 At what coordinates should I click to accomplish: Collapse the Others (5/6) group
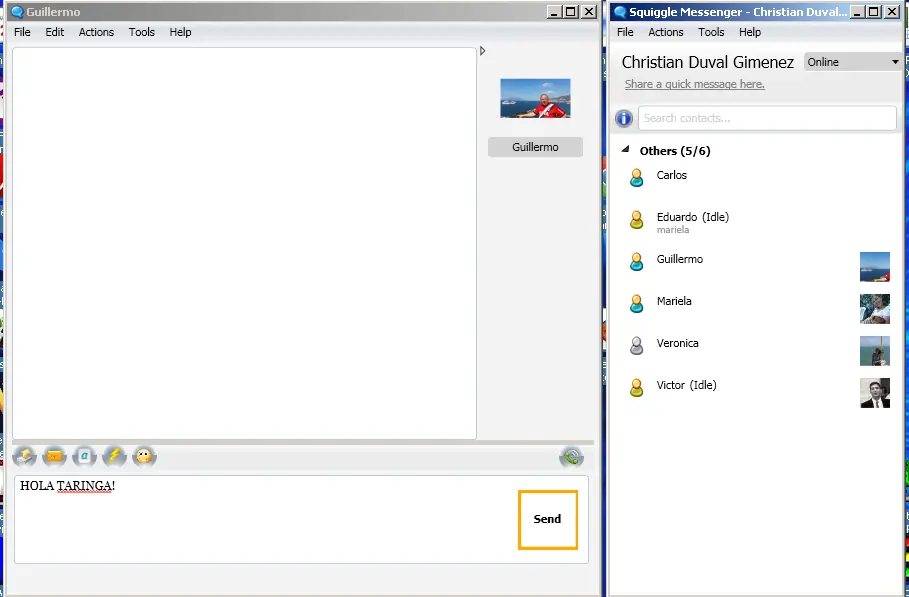click(x=626, y=150)
